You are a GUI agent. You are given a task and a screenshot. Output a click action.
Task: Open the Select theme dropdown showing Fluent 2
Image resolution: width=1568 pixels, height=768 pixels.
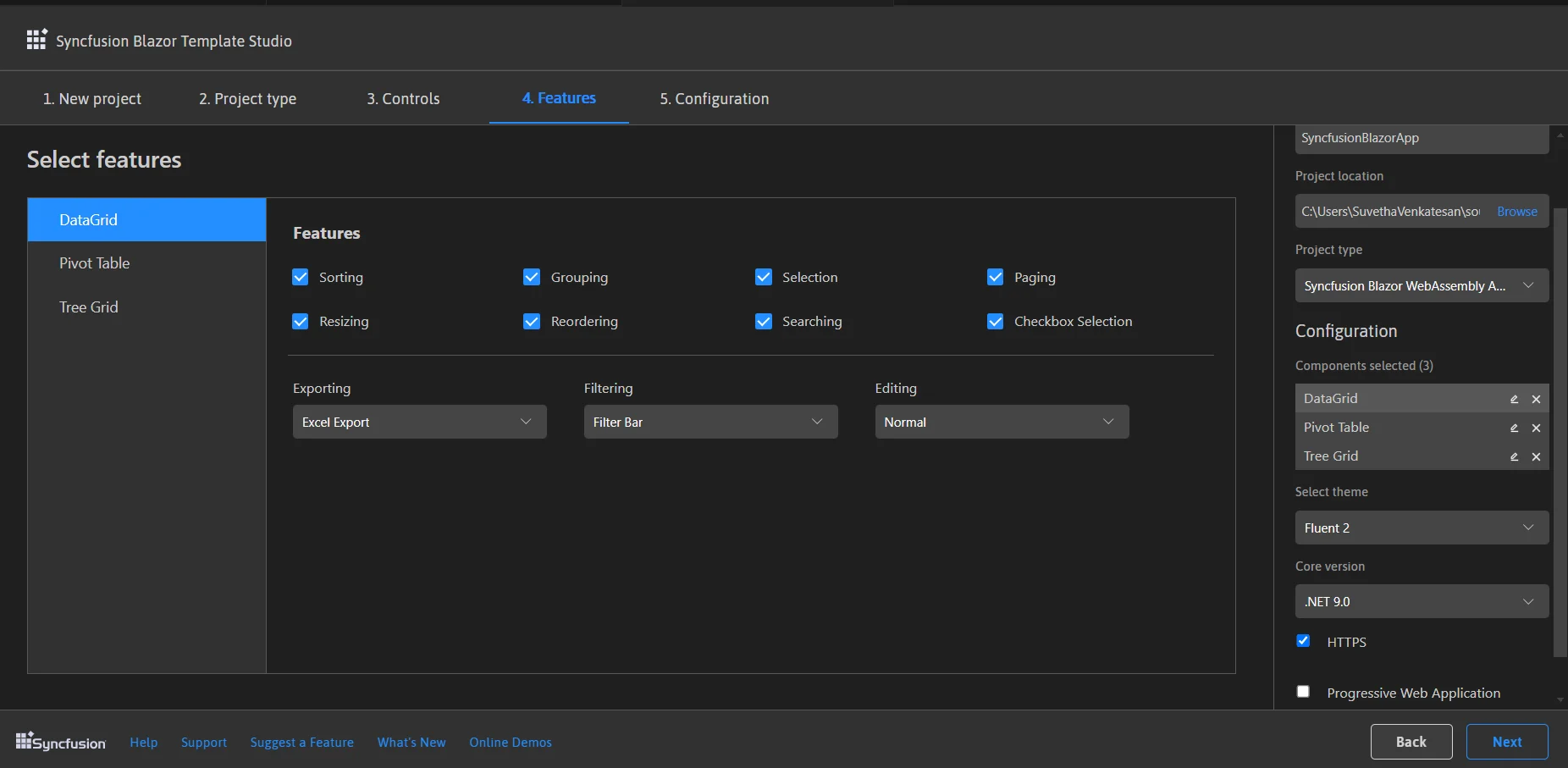coord(1421,528)
